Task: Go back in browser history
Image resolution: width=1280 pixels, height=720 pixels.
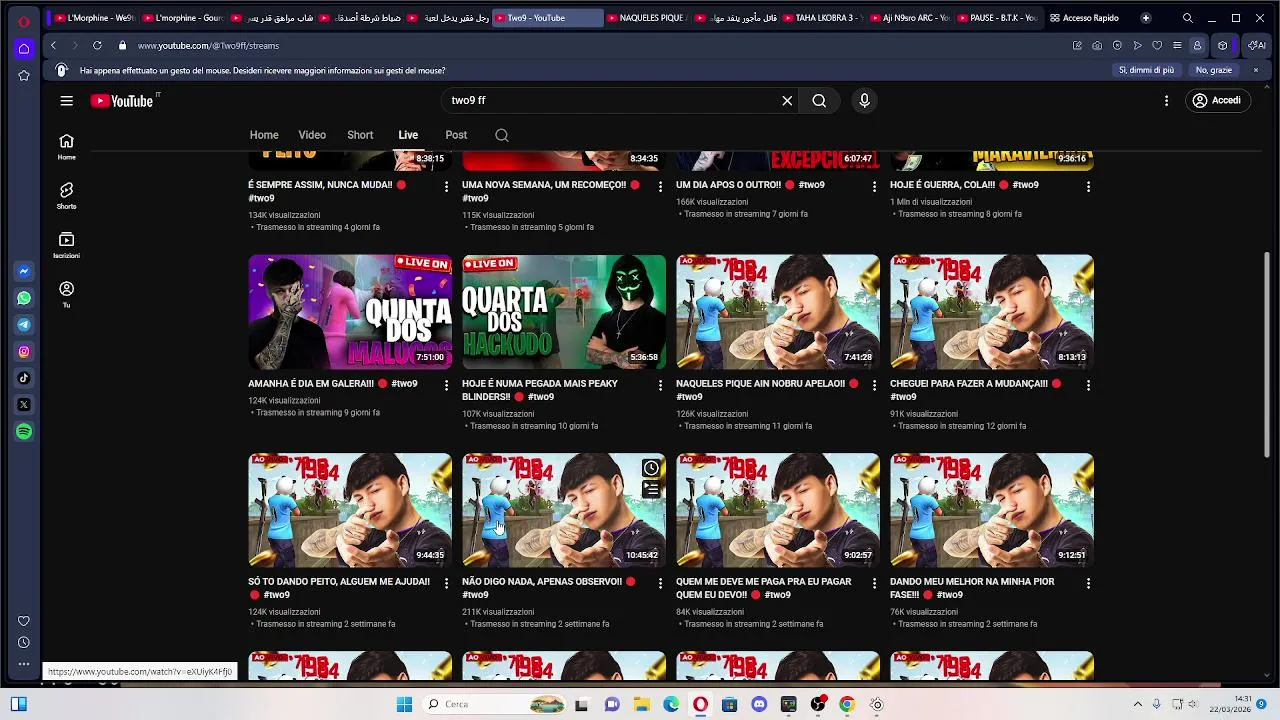Action: [x=53, y=45]
